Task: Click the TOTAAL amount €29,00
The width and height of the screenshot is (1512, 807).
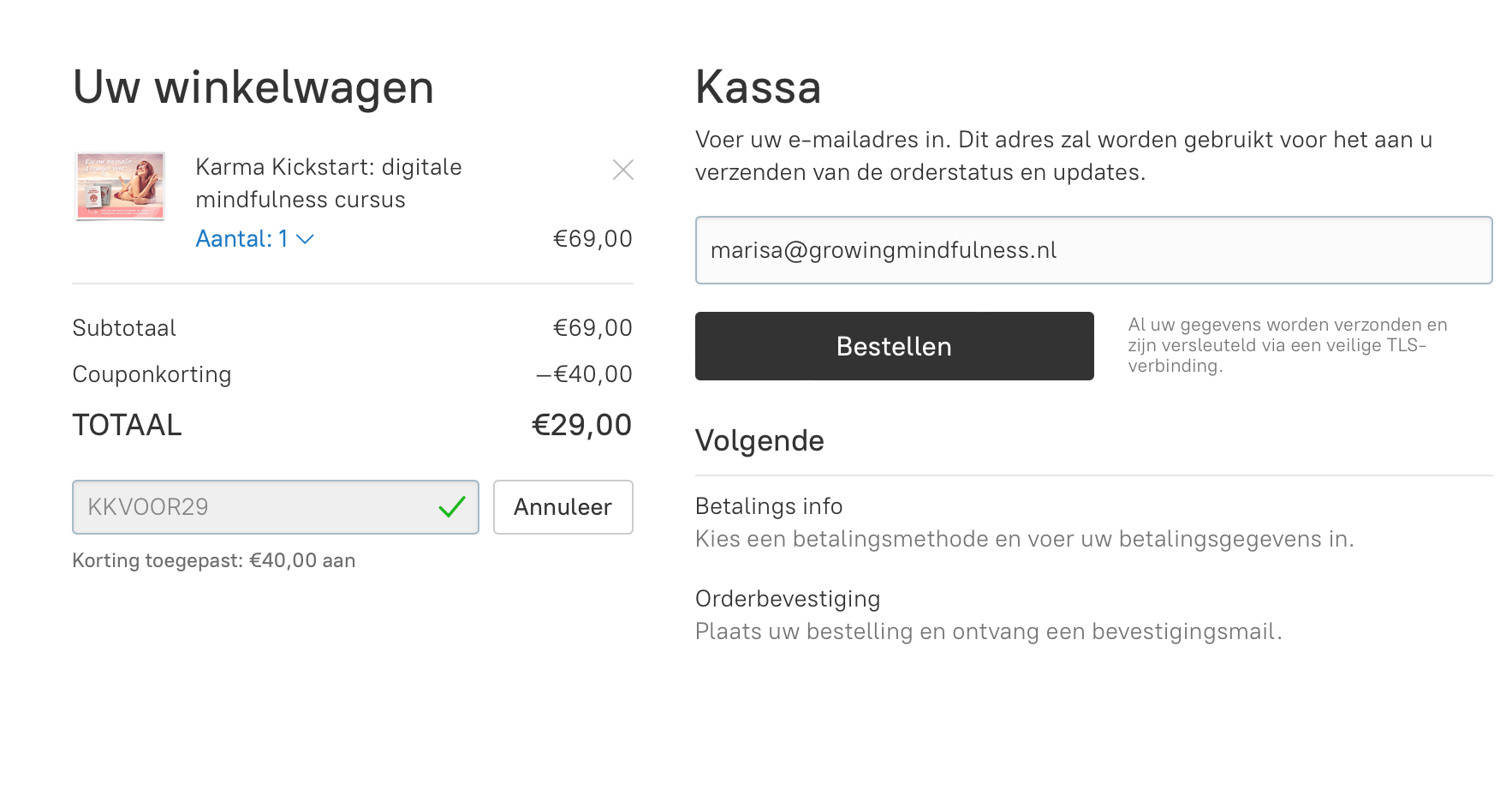Action: [x=581, y=425]
